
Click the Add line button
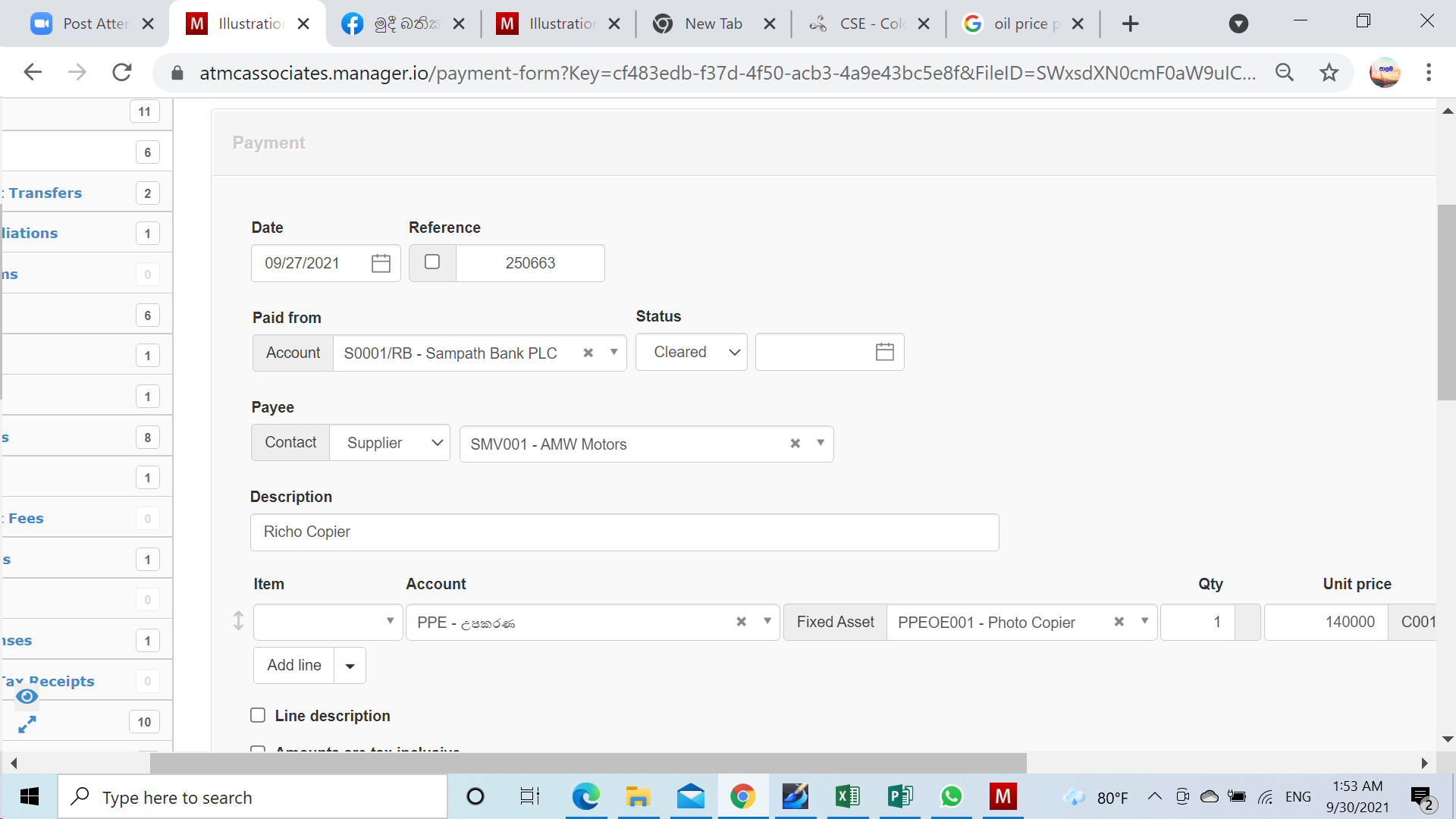click(294, 666)
